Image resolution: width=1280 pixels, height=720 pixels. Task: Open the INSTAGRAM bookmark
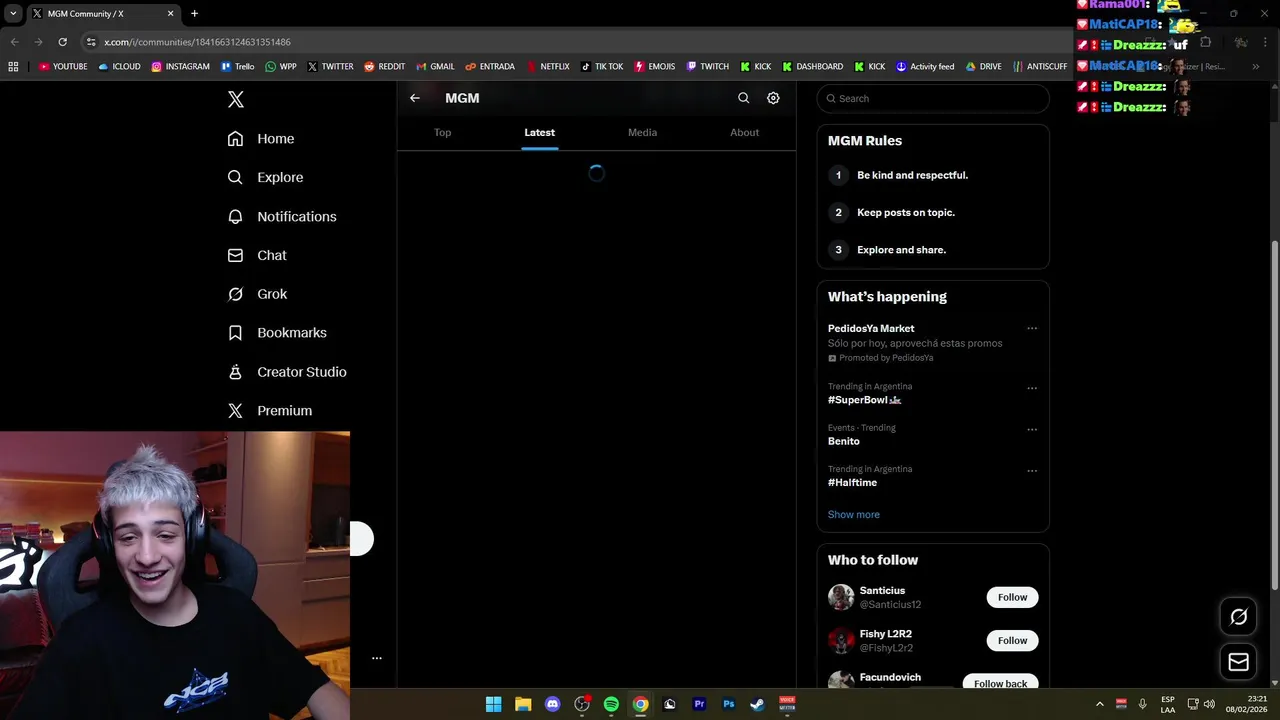181,67
